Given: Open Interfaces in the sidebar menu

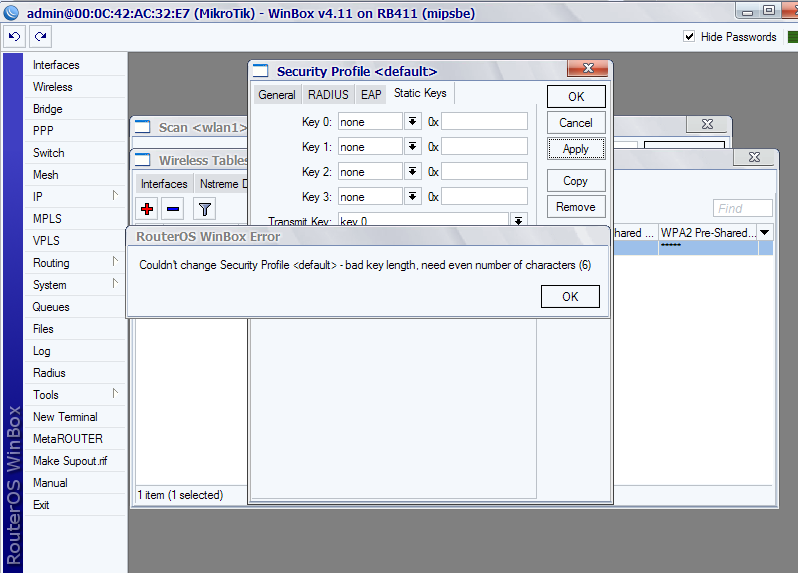Looking at the screenshot, I should [x=74, y=65].
